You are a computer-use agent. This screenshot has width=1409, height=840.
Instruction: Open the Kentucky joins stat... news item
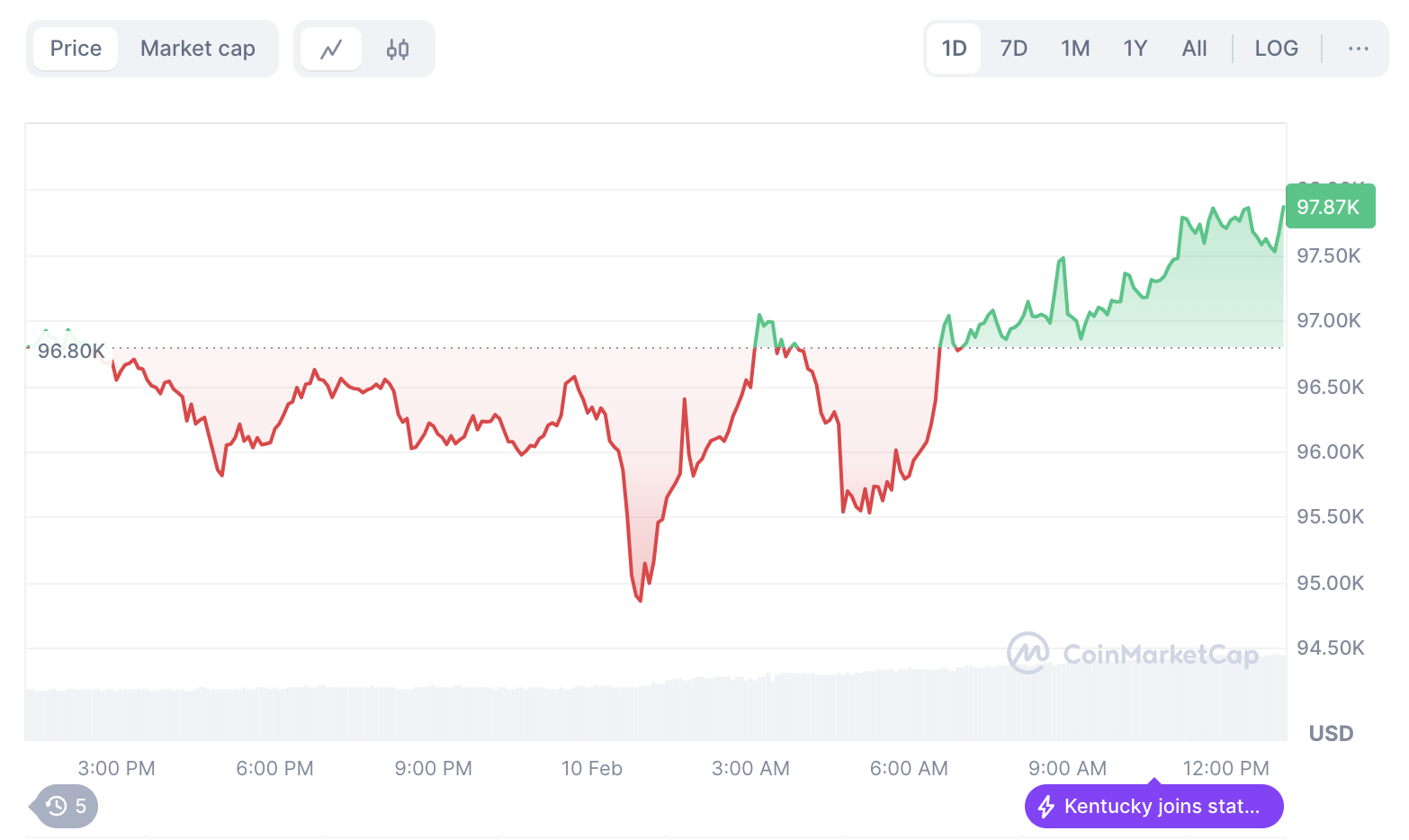pos(1162,806)
